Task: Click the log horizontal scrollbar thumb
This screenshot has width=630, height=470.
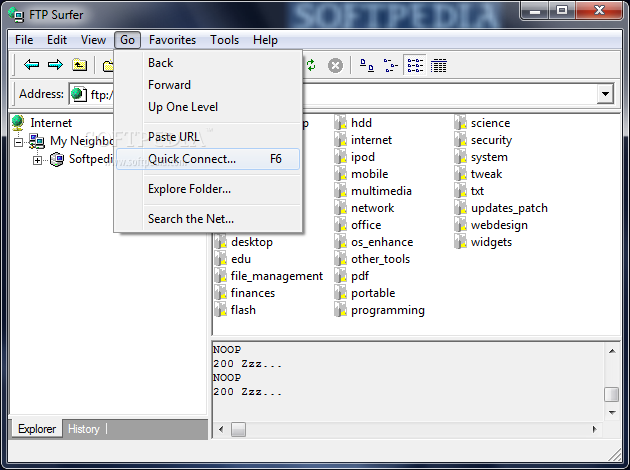Action: tap(238, 429)
